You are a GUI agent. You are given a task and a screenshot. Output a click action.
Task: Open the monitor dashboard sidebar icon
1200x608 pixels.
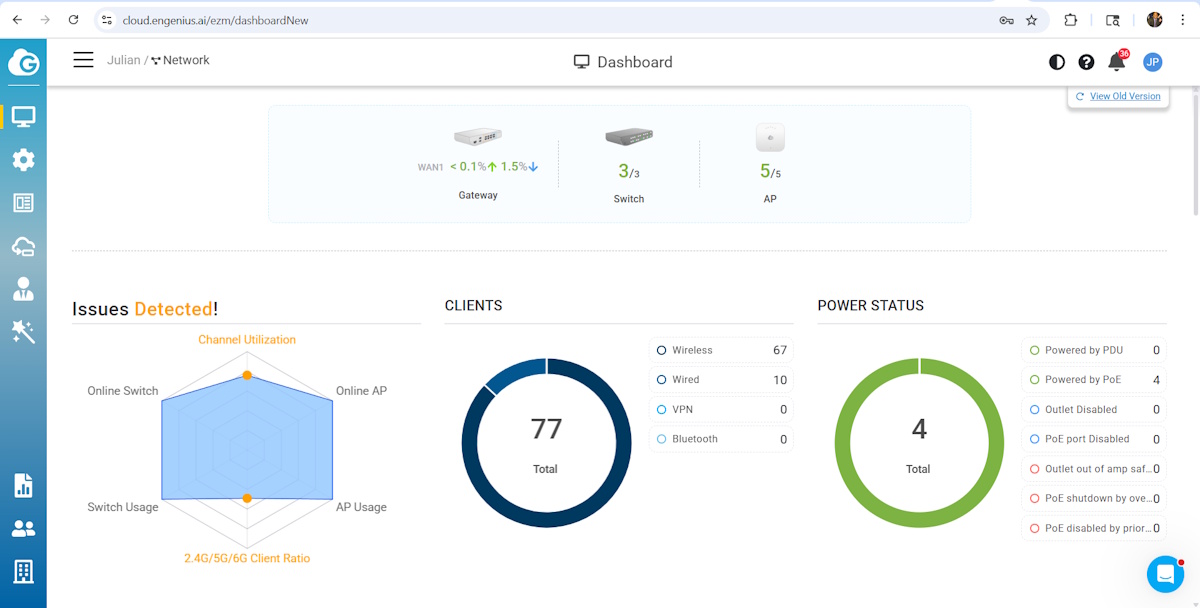[x=23, y=117]
